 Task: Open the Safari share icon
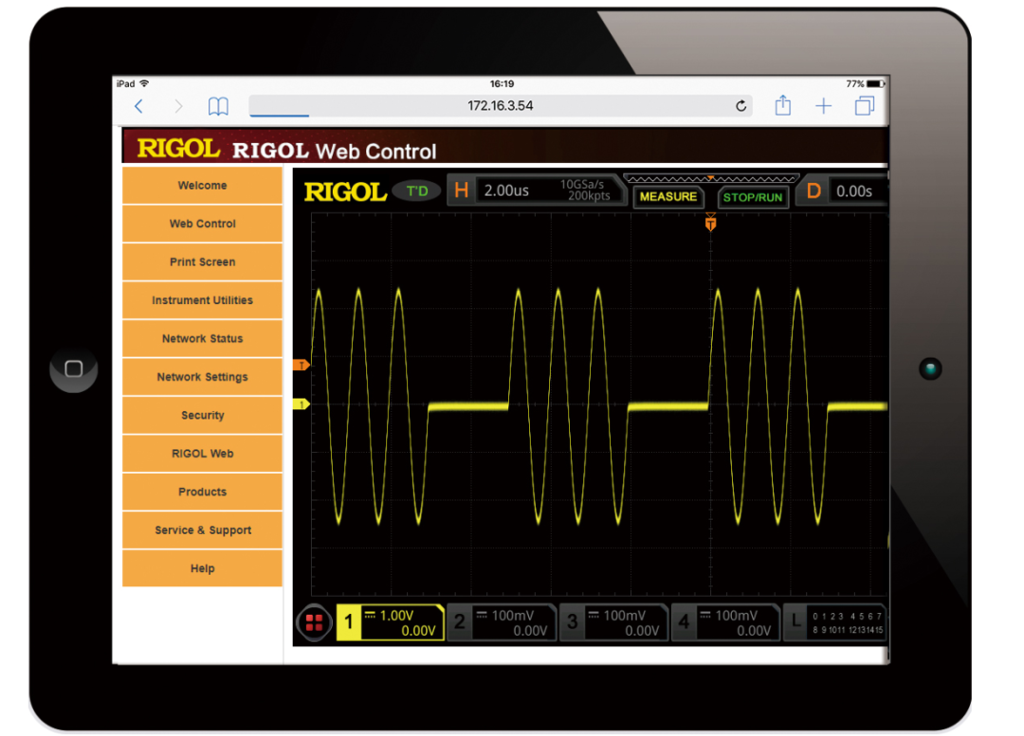(x=783, y=105)
